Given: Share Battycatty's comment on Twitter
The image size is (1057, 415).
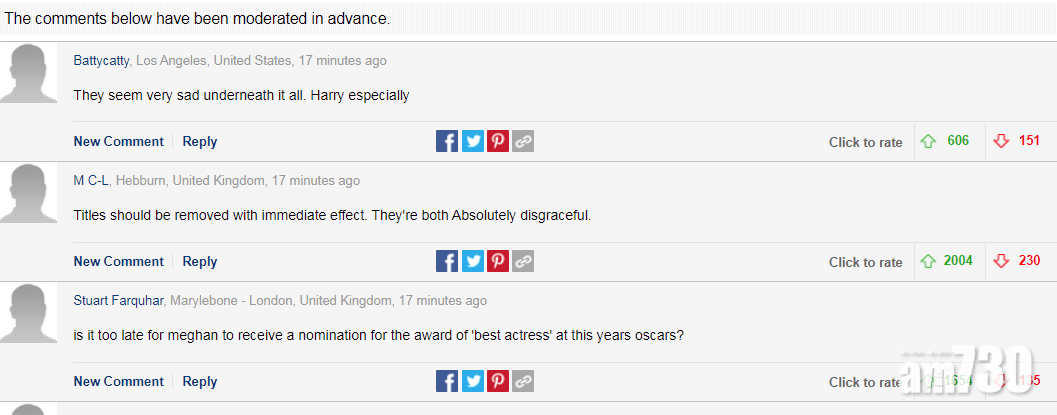Looking at the screenshot, I should pos(473,141).
